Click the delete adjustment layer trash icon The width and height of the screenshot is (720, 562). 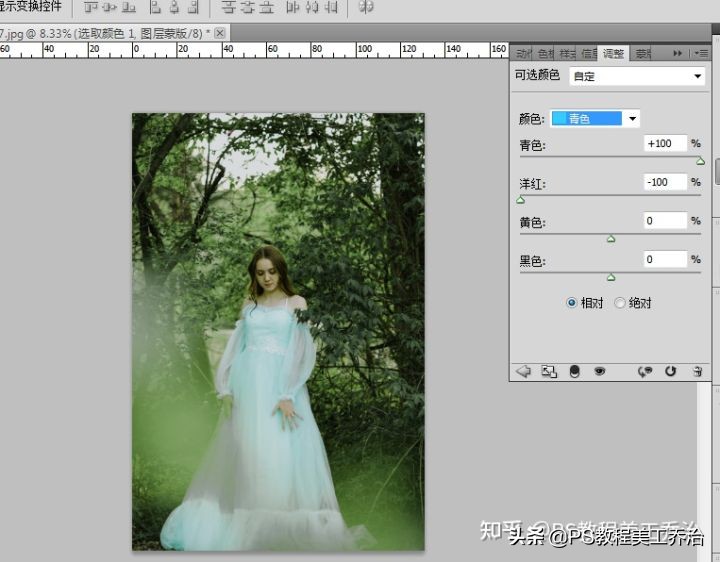(x=697, y=371)
